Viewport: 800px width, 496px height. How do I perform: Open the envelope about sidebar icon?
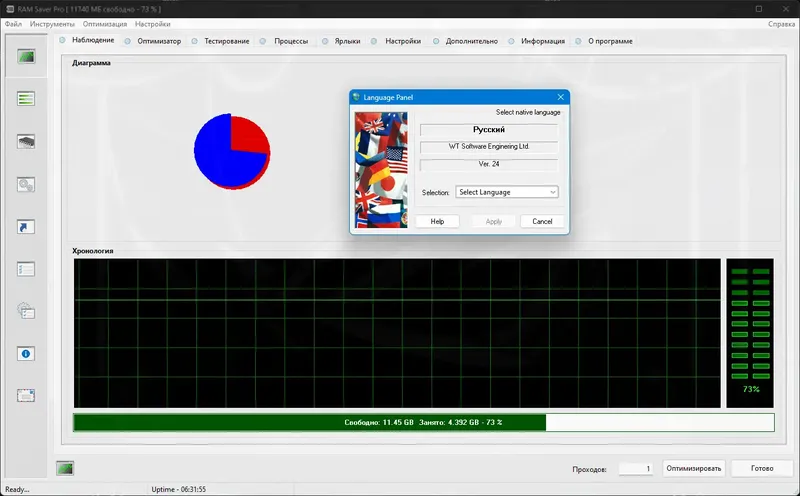(x=26, y=395)
